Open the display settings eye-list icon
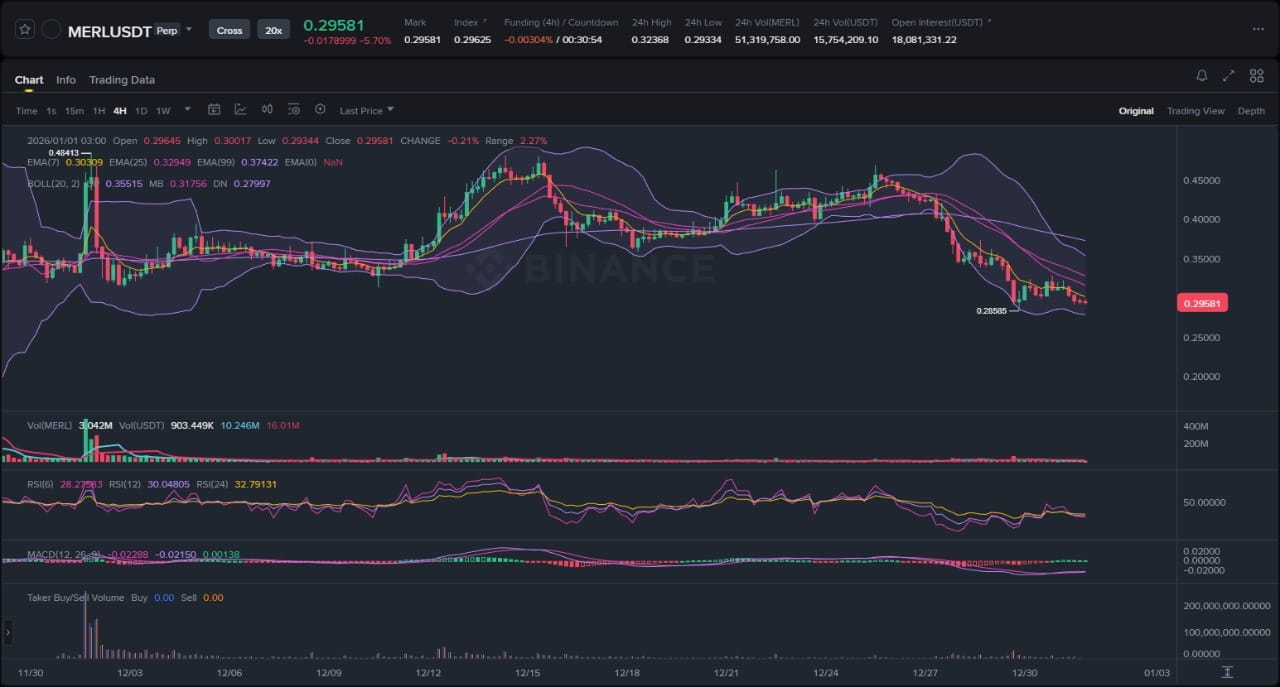This screenshot has width=1280, height=687. pos(294,110)
